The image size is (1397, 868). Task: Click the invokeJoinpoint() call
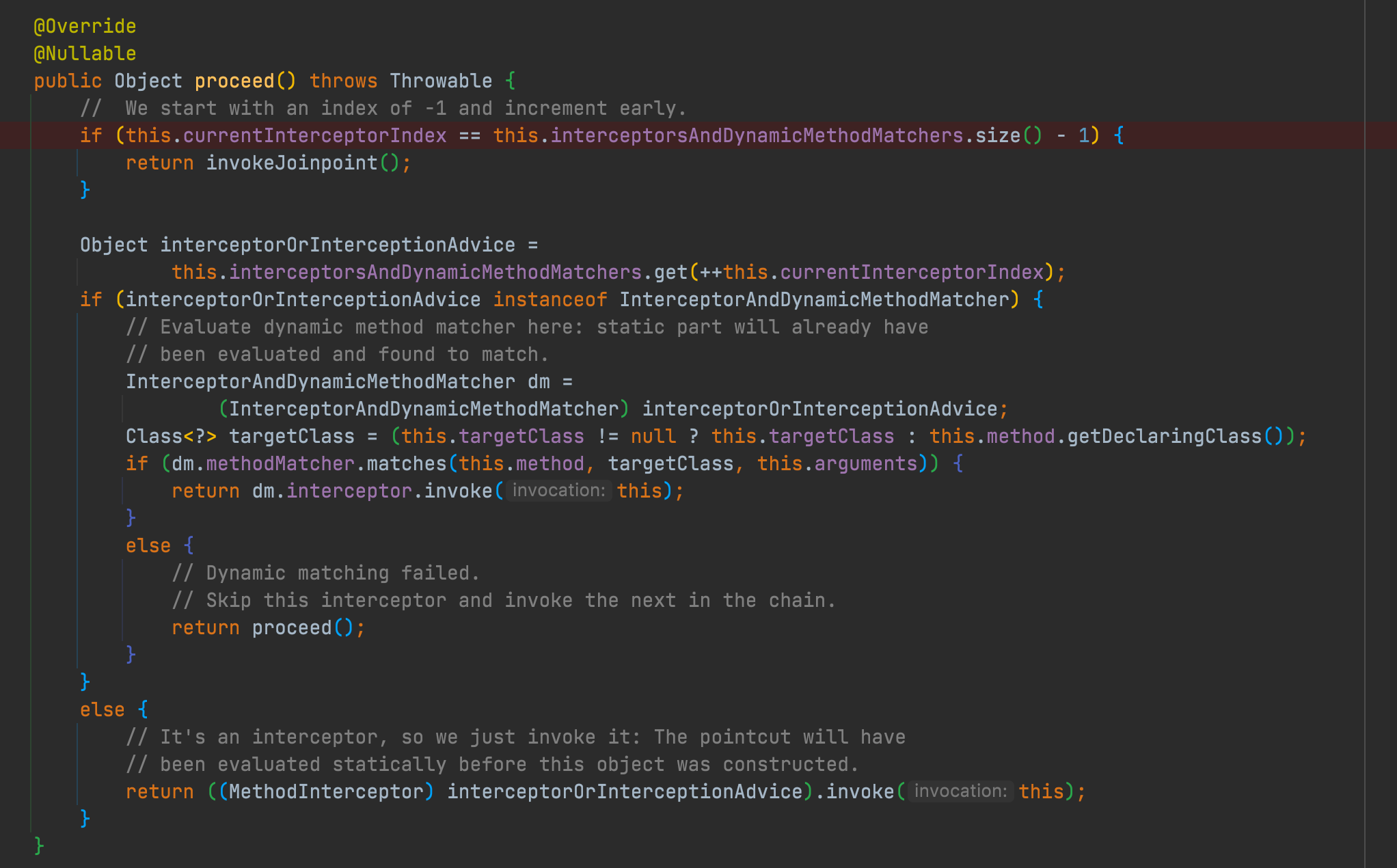pos(292,163)
